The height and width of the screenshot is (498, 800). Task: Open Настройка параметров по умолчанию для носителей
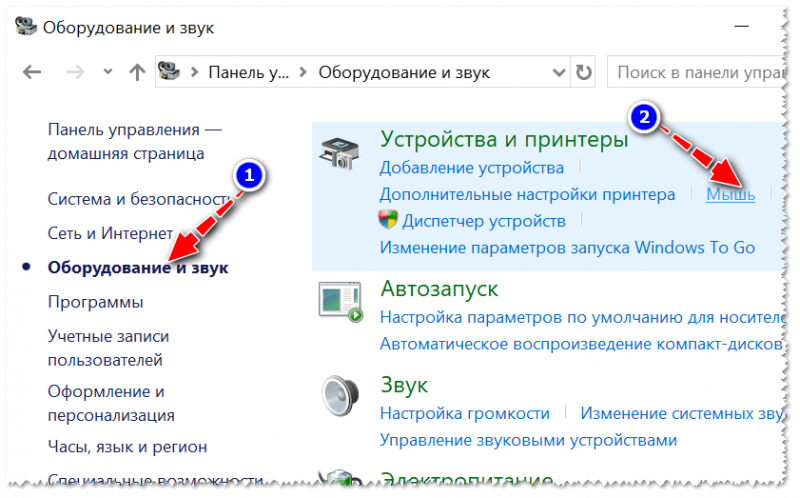click(x=582, y=317)
